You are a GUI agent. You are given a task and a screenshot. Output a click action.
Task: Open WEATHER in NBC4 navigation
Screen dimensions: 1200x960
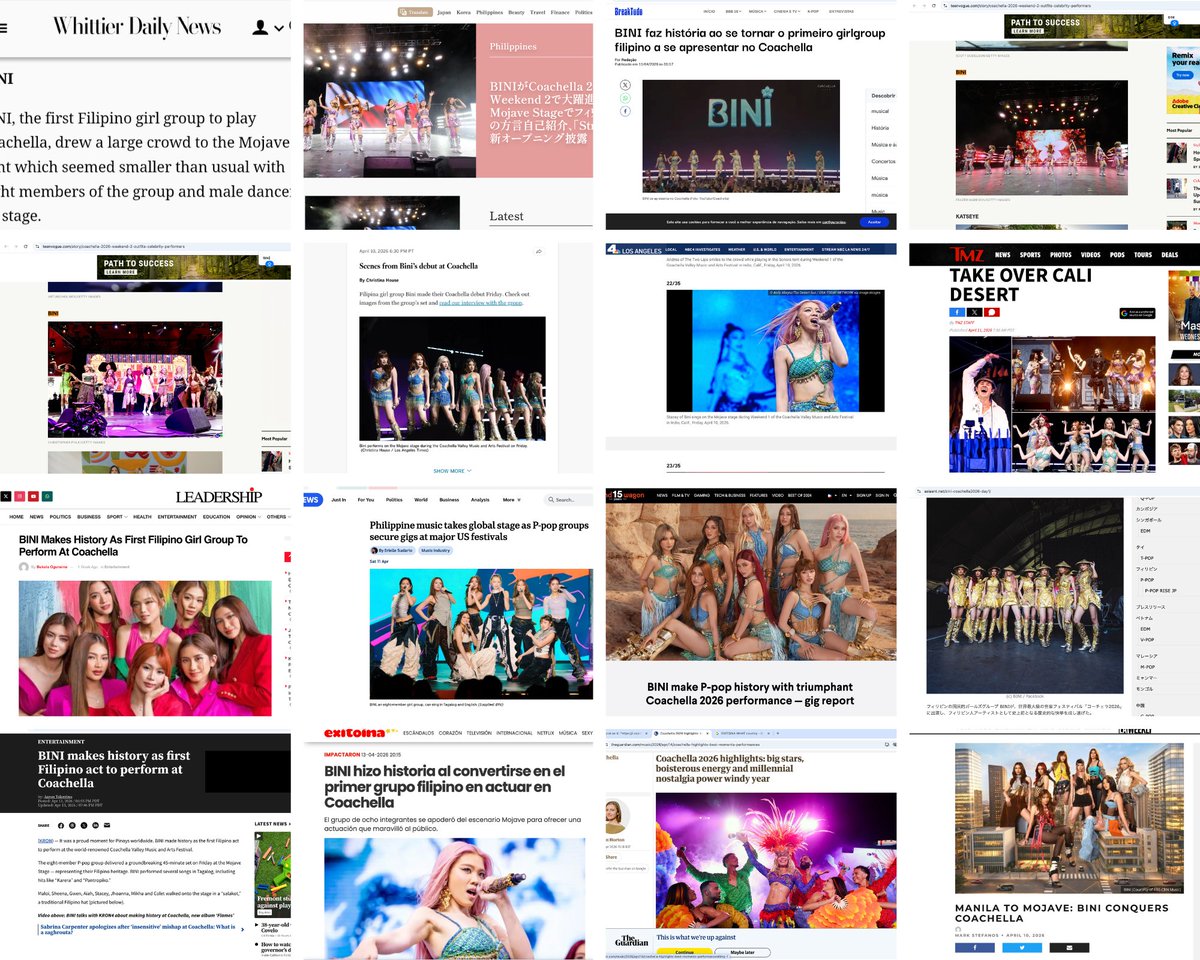[x=737, y=250]
